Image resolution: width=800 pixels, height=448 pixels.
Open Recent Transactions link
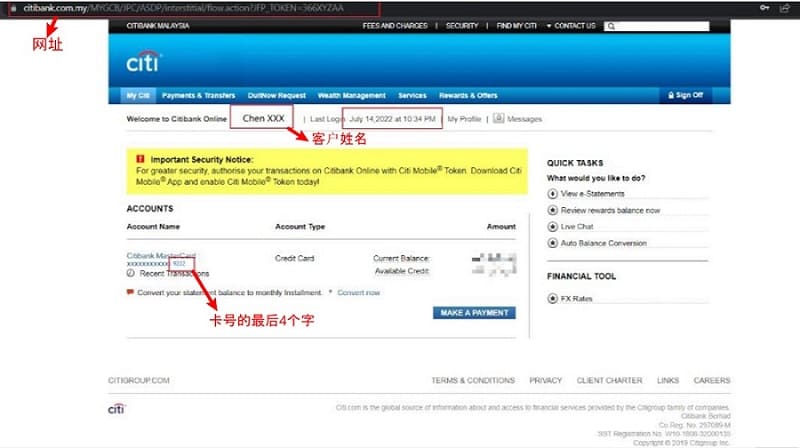point(174,273)
